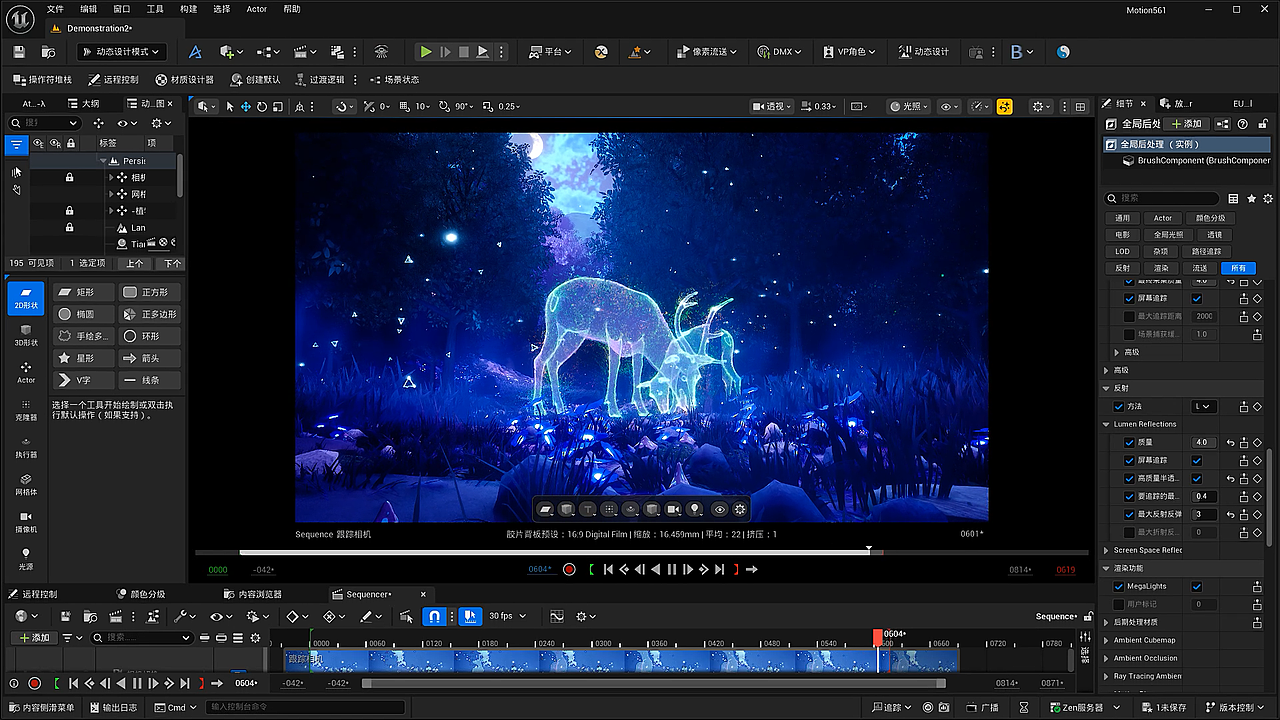The height and width of the screenshot is (720, 1280).
Task: Open the Perspective view mode dropdown
Action: [772, 106]
